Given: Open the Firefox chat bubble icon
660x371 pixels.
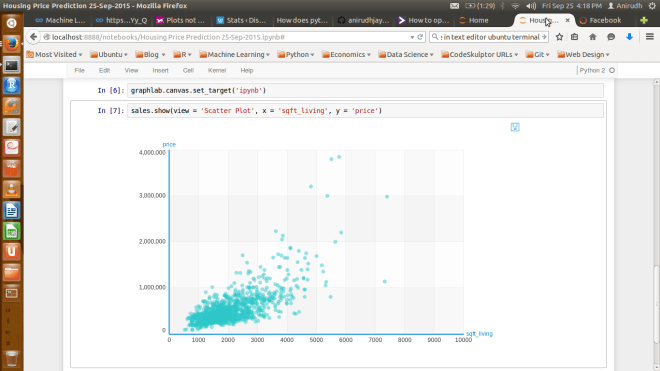Looking at the screenshot, I should (x=611, y=37).
